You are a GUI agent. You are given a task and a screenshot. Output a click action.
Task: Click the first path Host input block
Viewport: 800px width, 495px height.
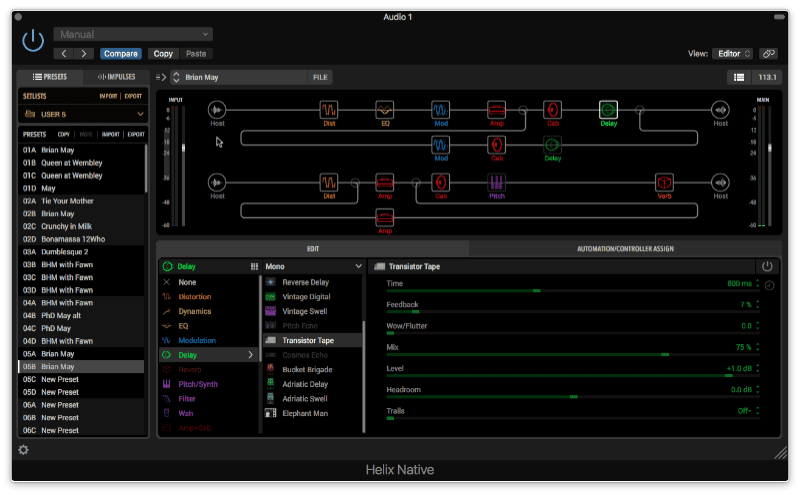coord(217,110)
